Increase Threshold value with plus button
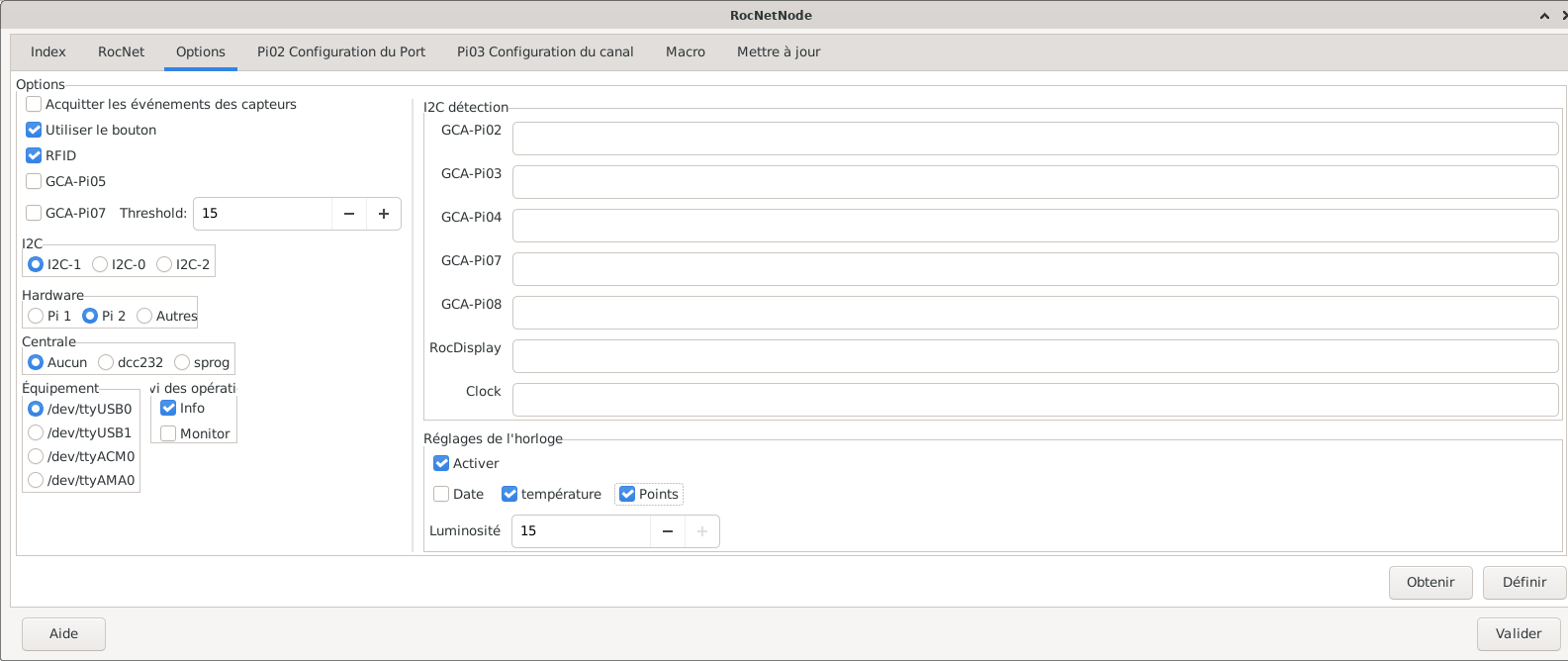1568x661 pixels. [384, 214]
